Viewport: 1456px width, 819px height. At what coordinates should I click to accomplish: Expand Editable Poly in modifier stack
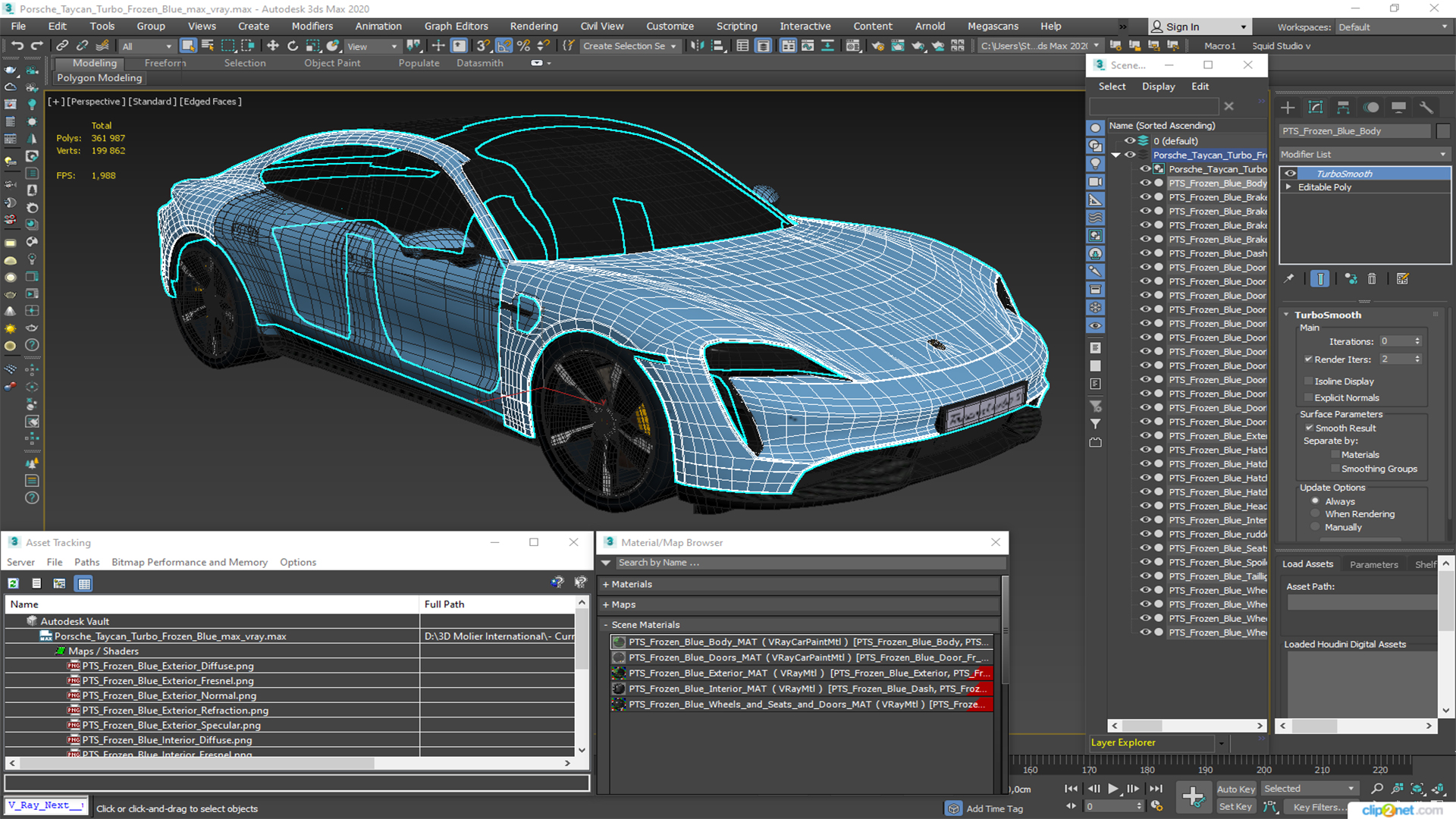pyautogui.click(x=1288, y=187)
